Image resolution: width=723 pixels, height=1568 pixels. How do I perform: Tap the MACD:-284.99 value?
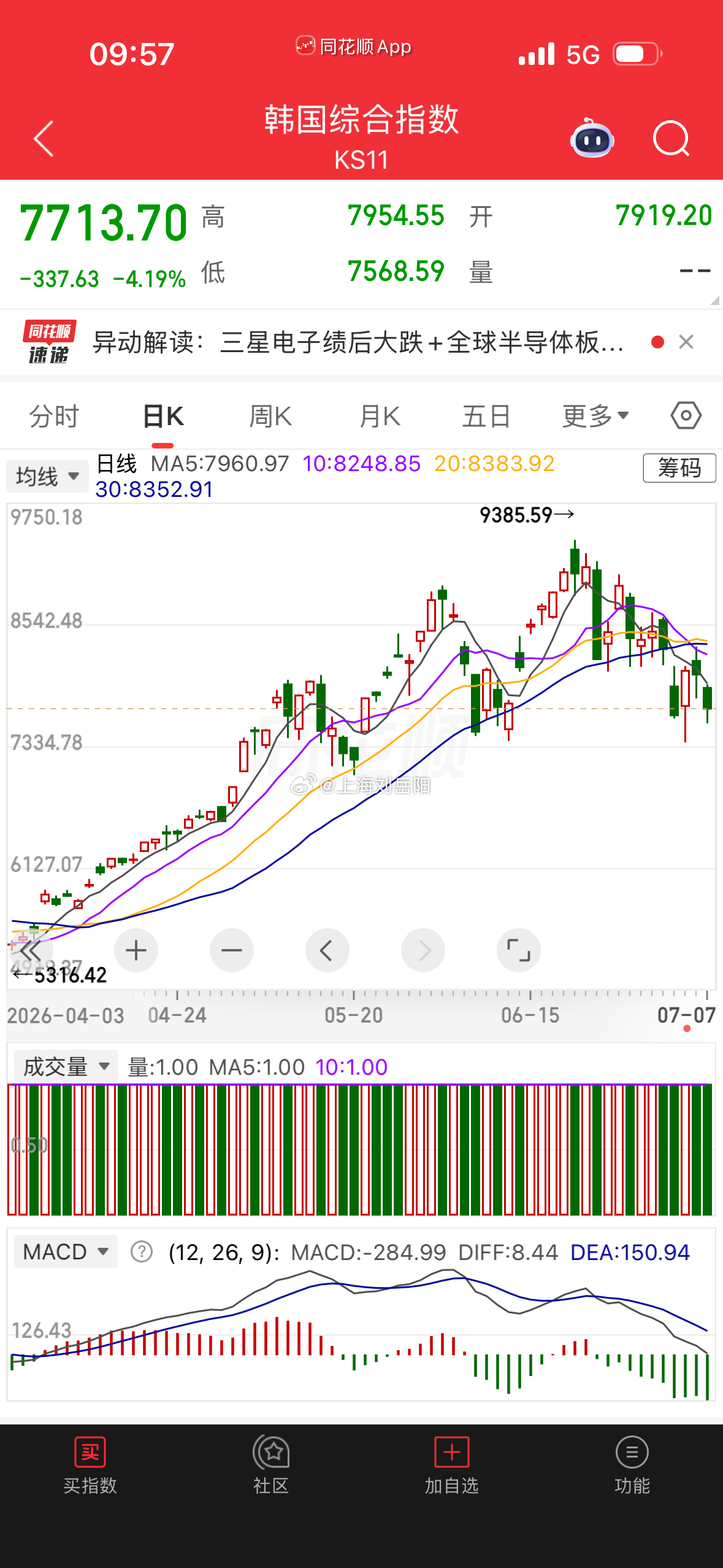coord(368,1252)
